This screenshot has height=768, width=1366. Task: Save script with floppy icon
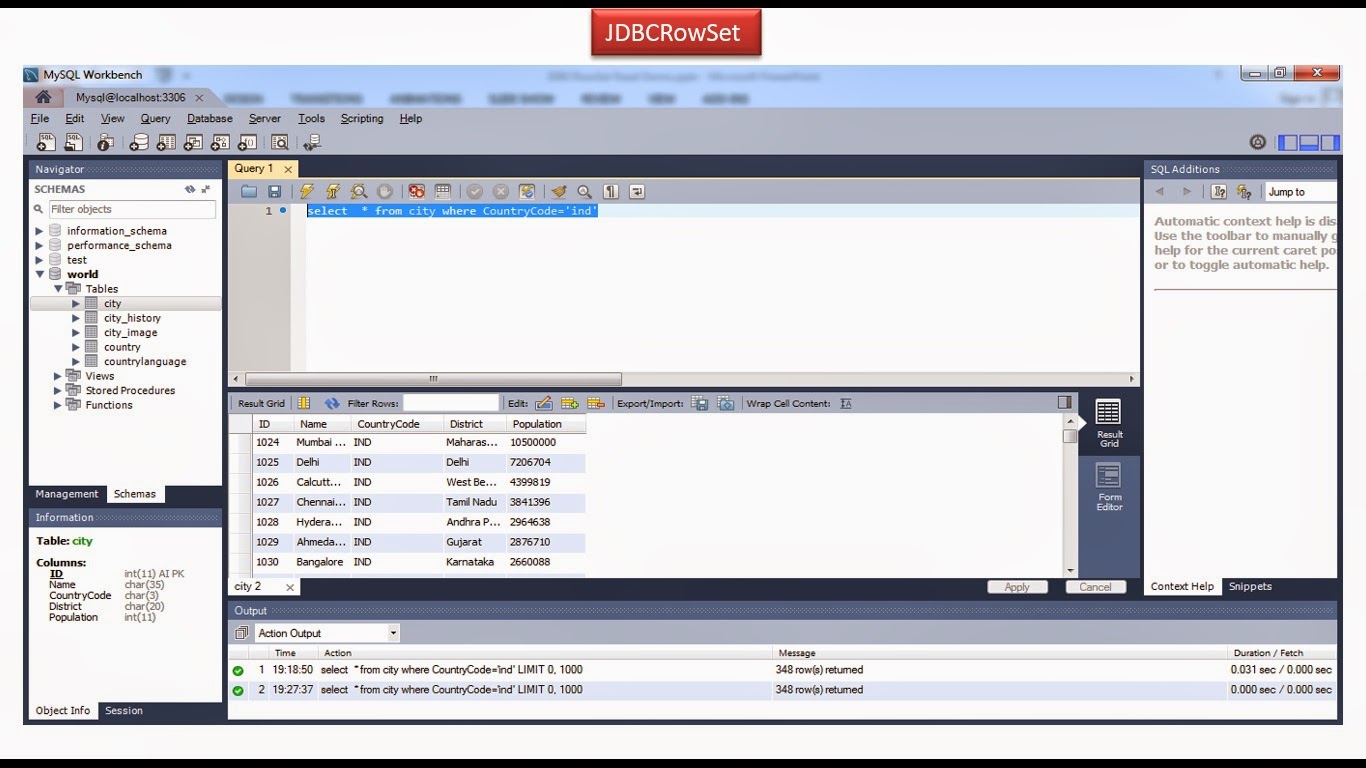pyautogui.click(x=275, y=191)
